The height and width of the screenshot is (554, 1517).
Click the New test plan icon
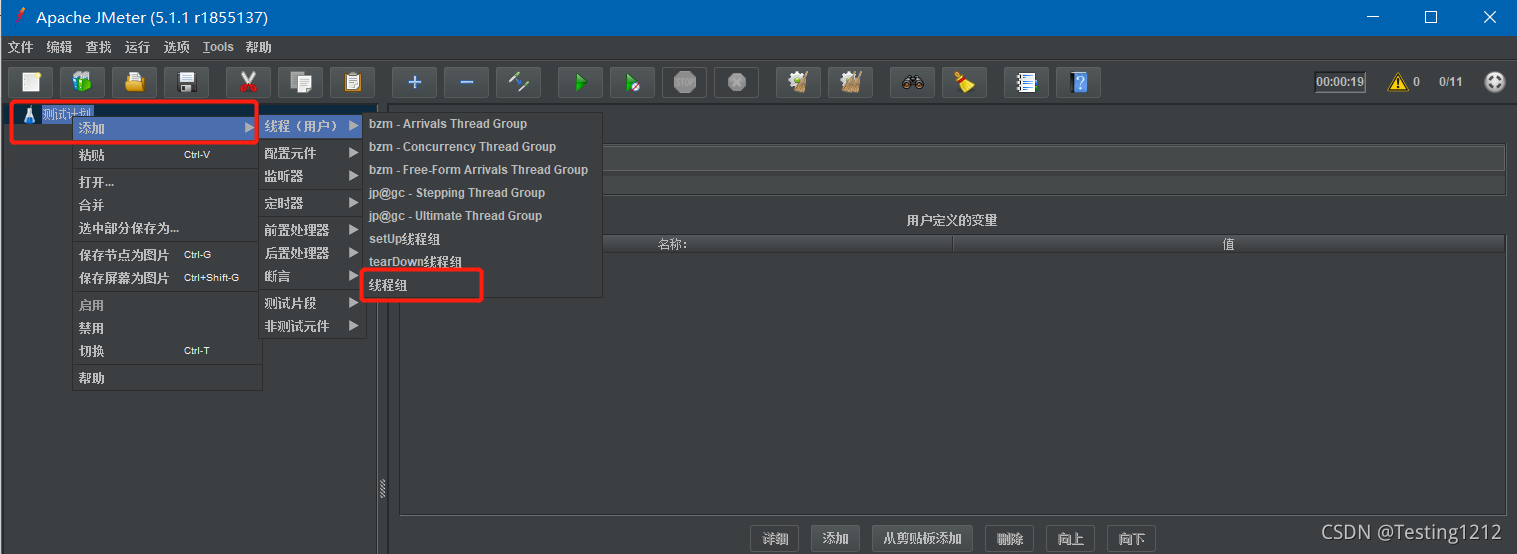coord(30,82)
